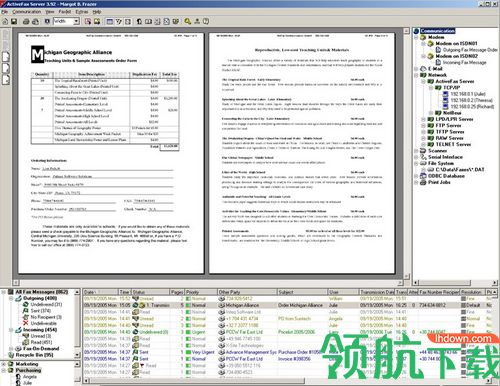Click the red X Undeliverable folder icon
The width and height of the screenshot is (500, 386).
point(26,323)
